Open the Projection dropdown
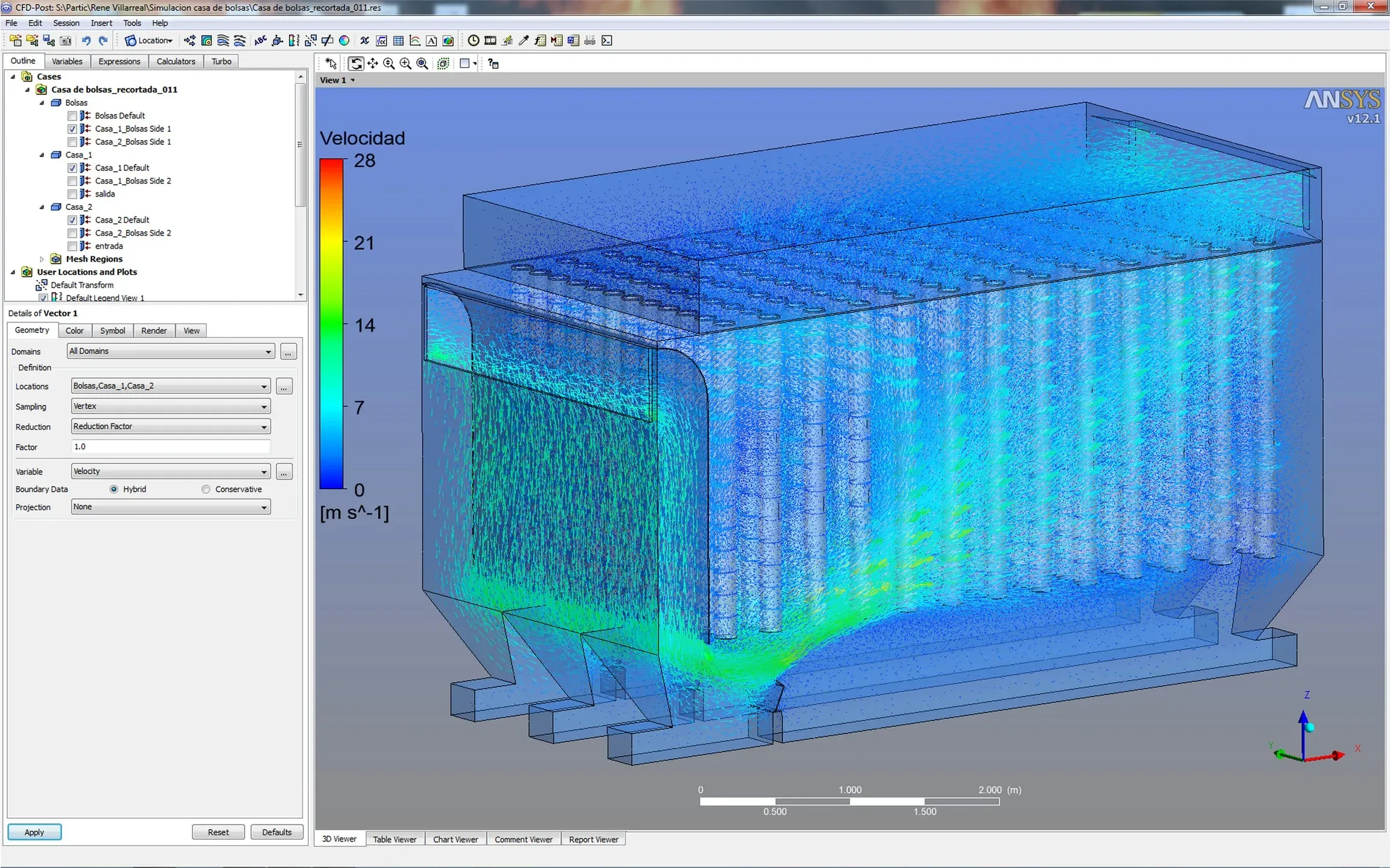 coord(171,507)
